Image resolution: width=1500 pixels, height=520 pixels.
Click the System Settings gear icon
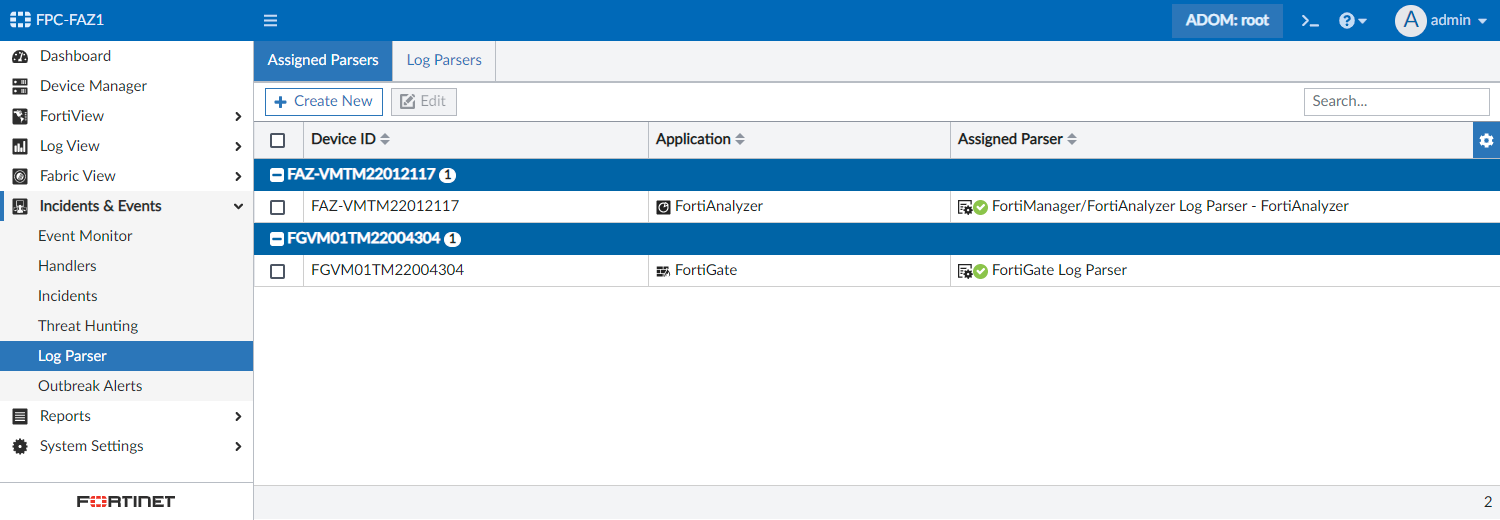[20, 446]
